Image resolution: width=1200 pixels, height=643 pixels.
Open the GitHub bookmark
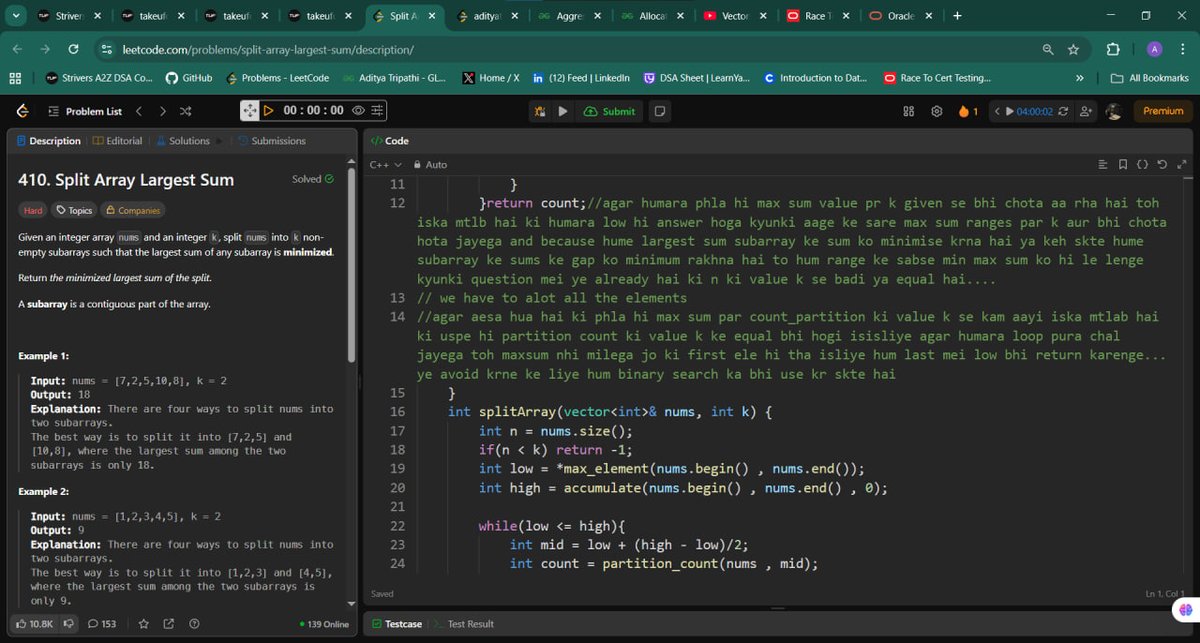[189, 78]
